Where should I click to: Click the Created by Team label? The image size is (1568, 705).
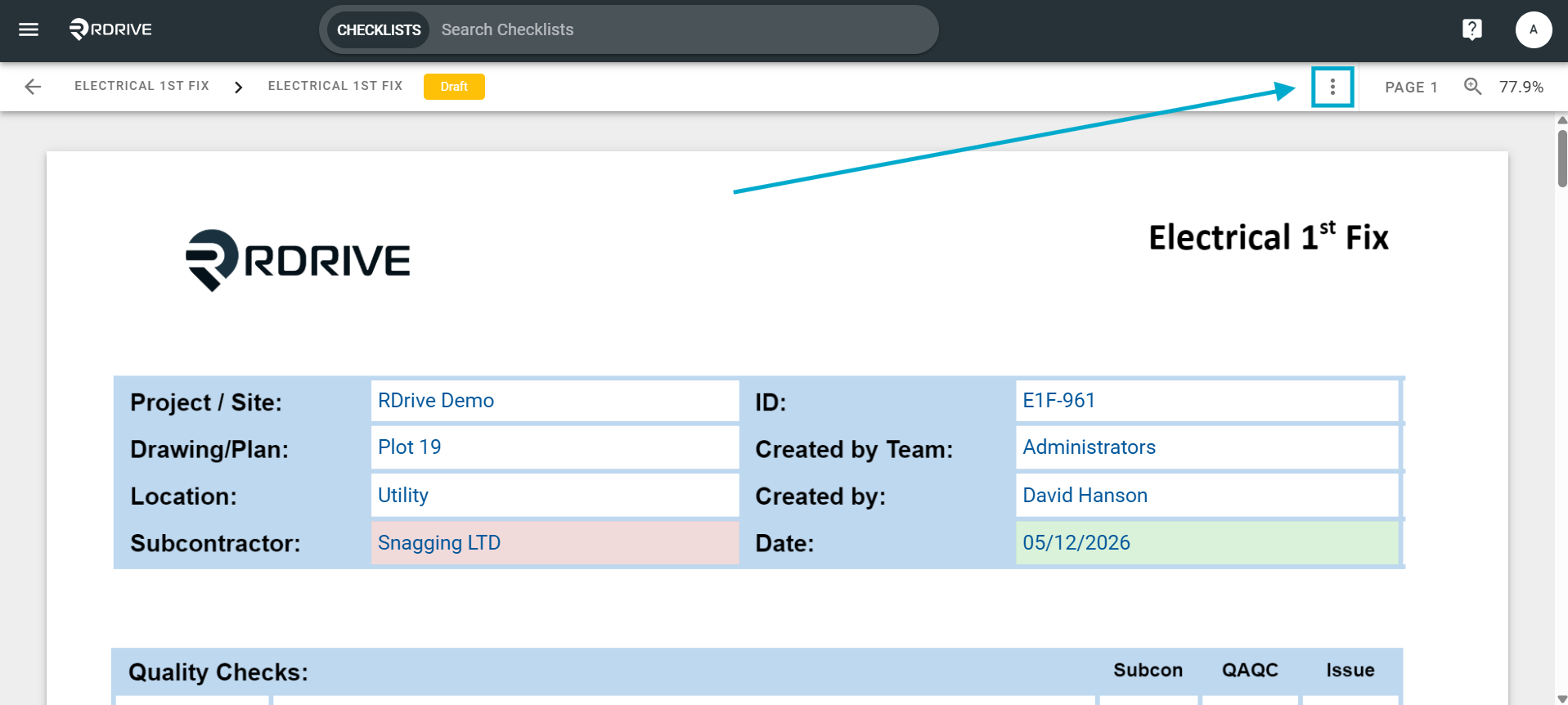point(854,449)
